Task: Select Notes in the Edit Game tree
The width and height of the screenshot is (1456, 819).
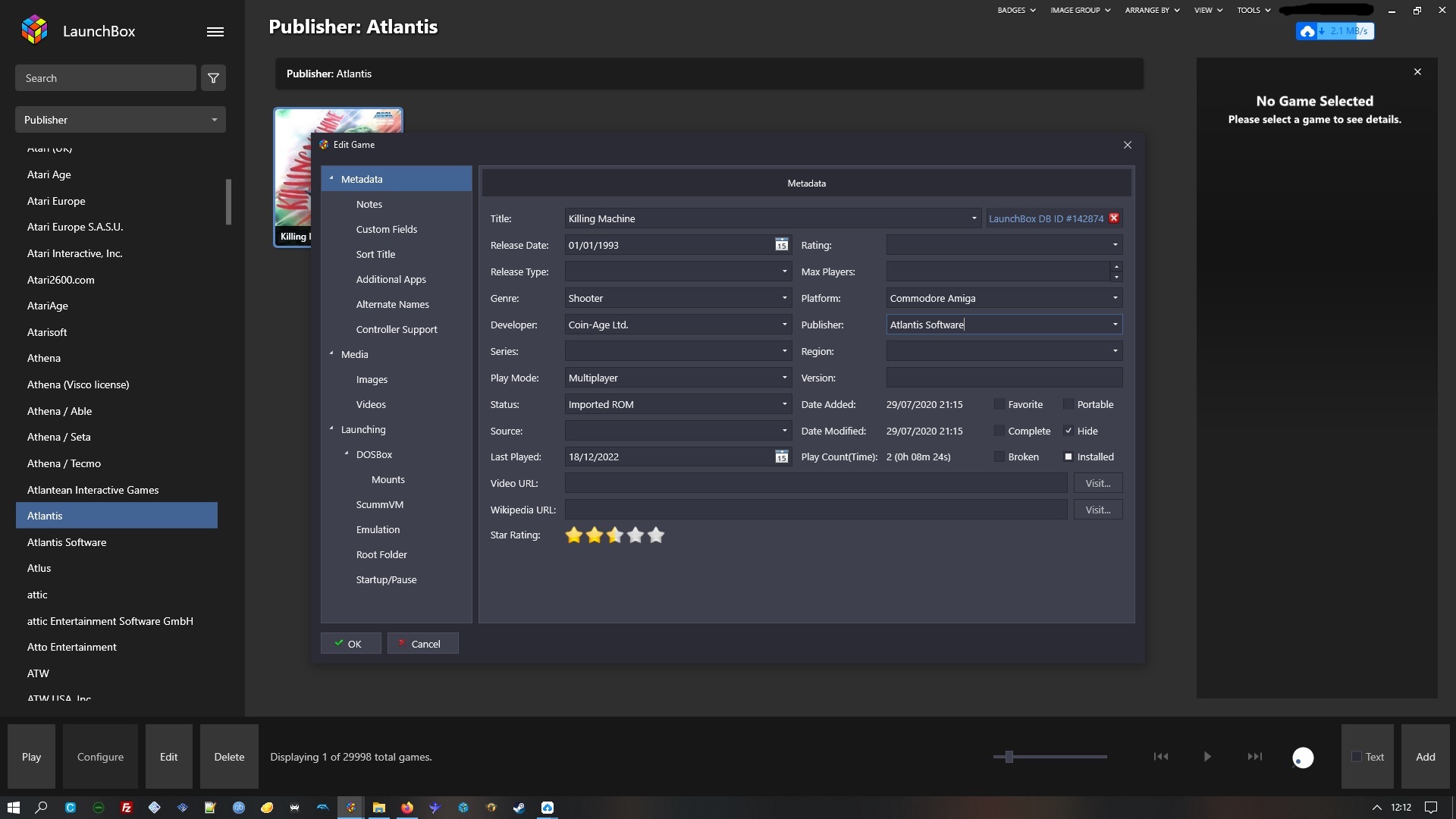Action: (x=369, y=204)
